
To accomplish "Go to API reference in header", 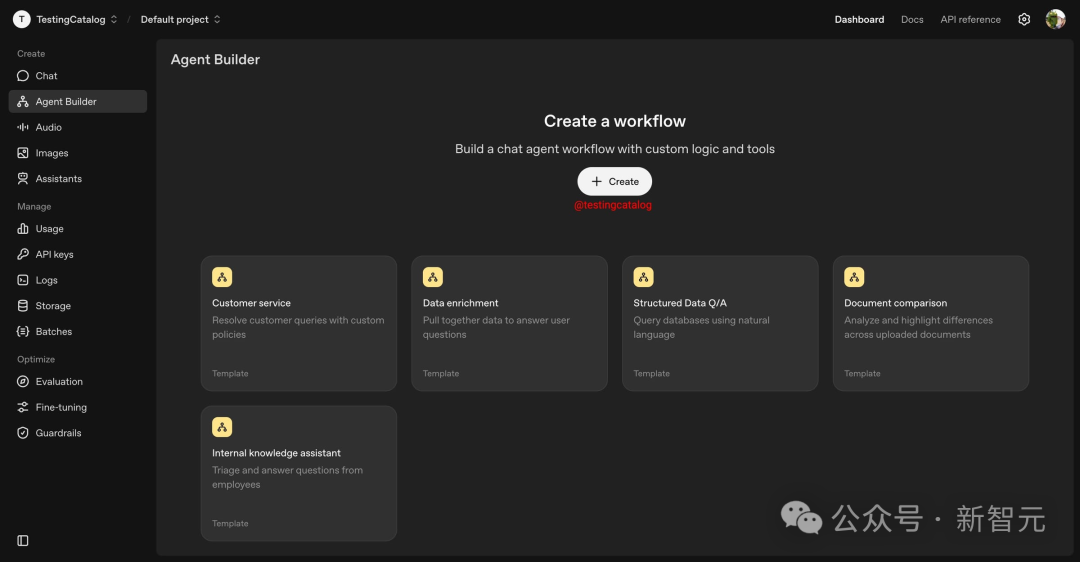I will (x=970, y=19).
